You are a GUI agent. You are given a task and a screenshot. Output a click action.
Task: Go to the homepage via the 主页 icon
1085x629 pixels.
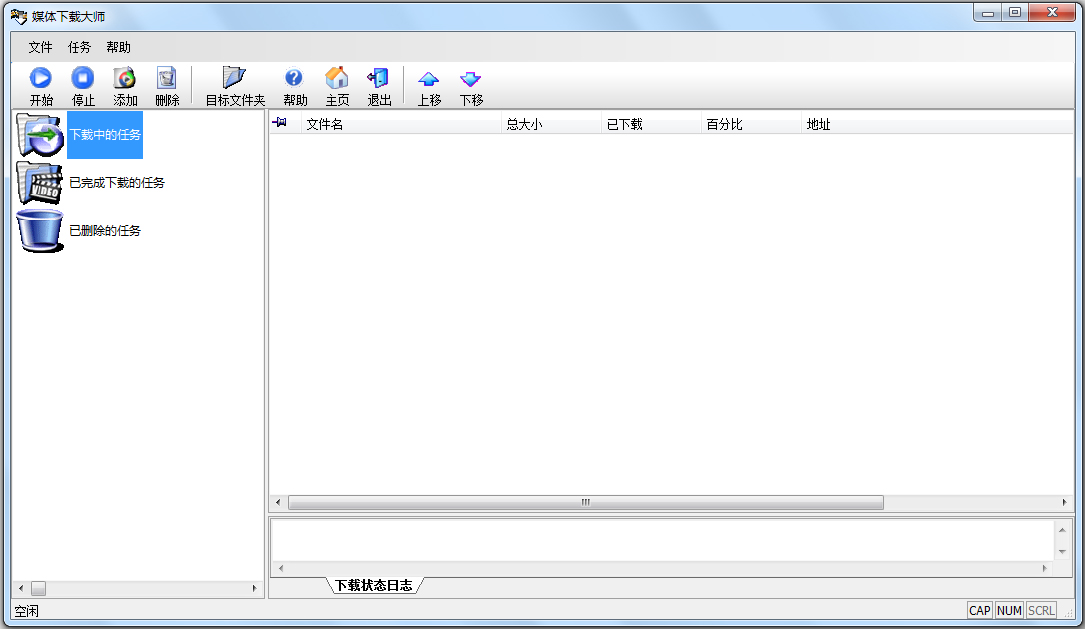tap(337, 78)
